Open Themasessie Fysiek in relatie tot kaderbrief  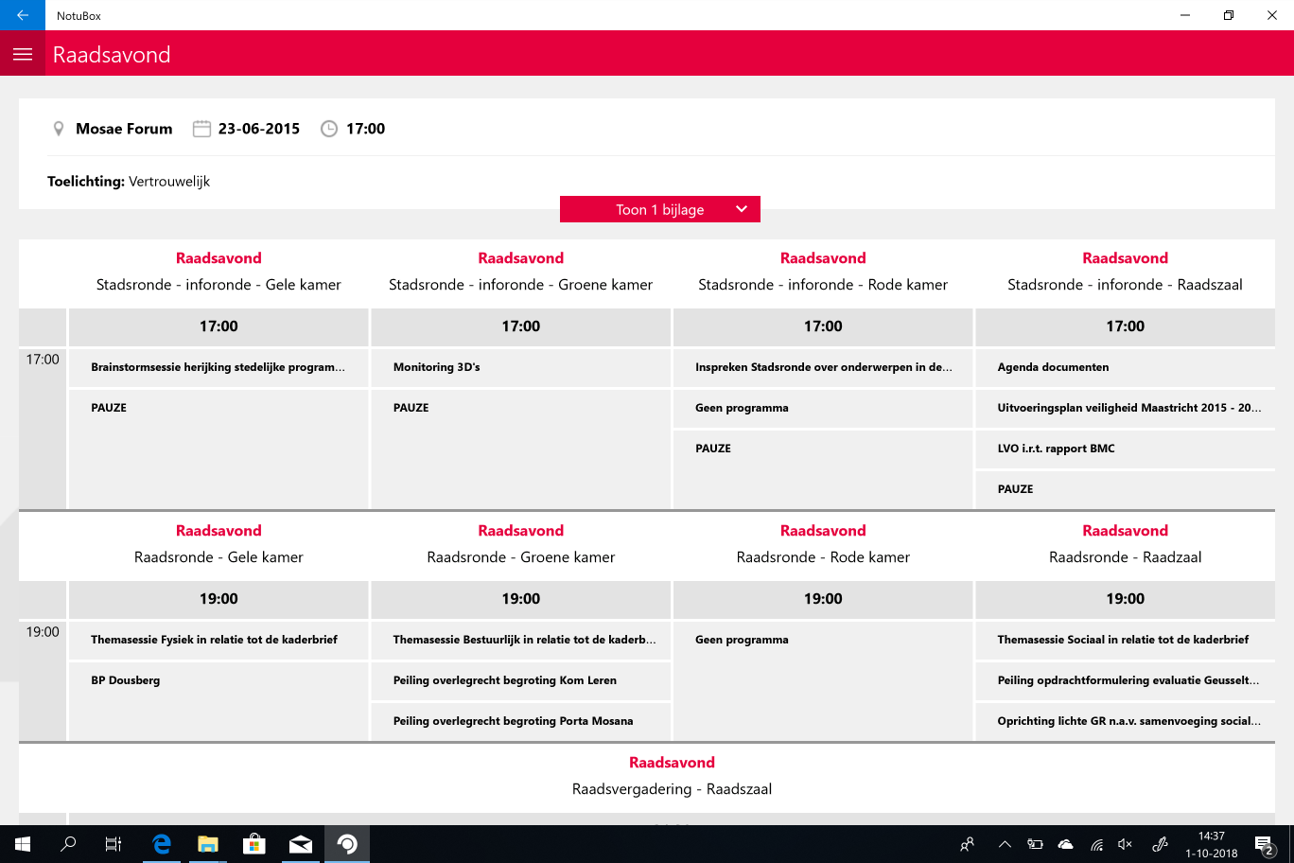point(218,640)
